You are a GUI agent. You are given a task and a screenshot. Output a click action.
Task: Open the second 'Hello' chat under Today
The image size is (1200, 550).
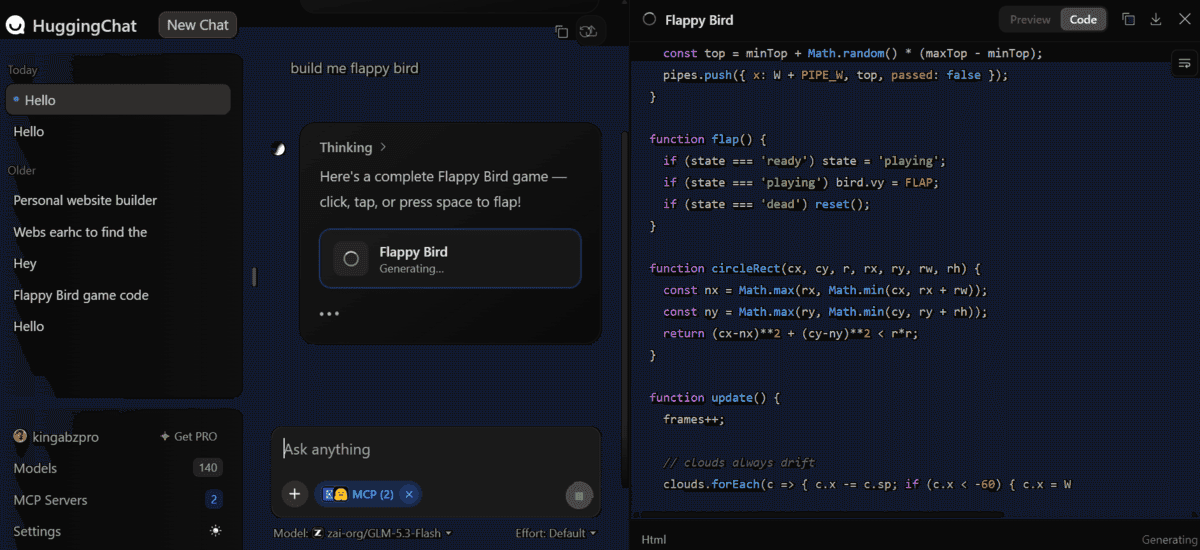pos(118,131)
